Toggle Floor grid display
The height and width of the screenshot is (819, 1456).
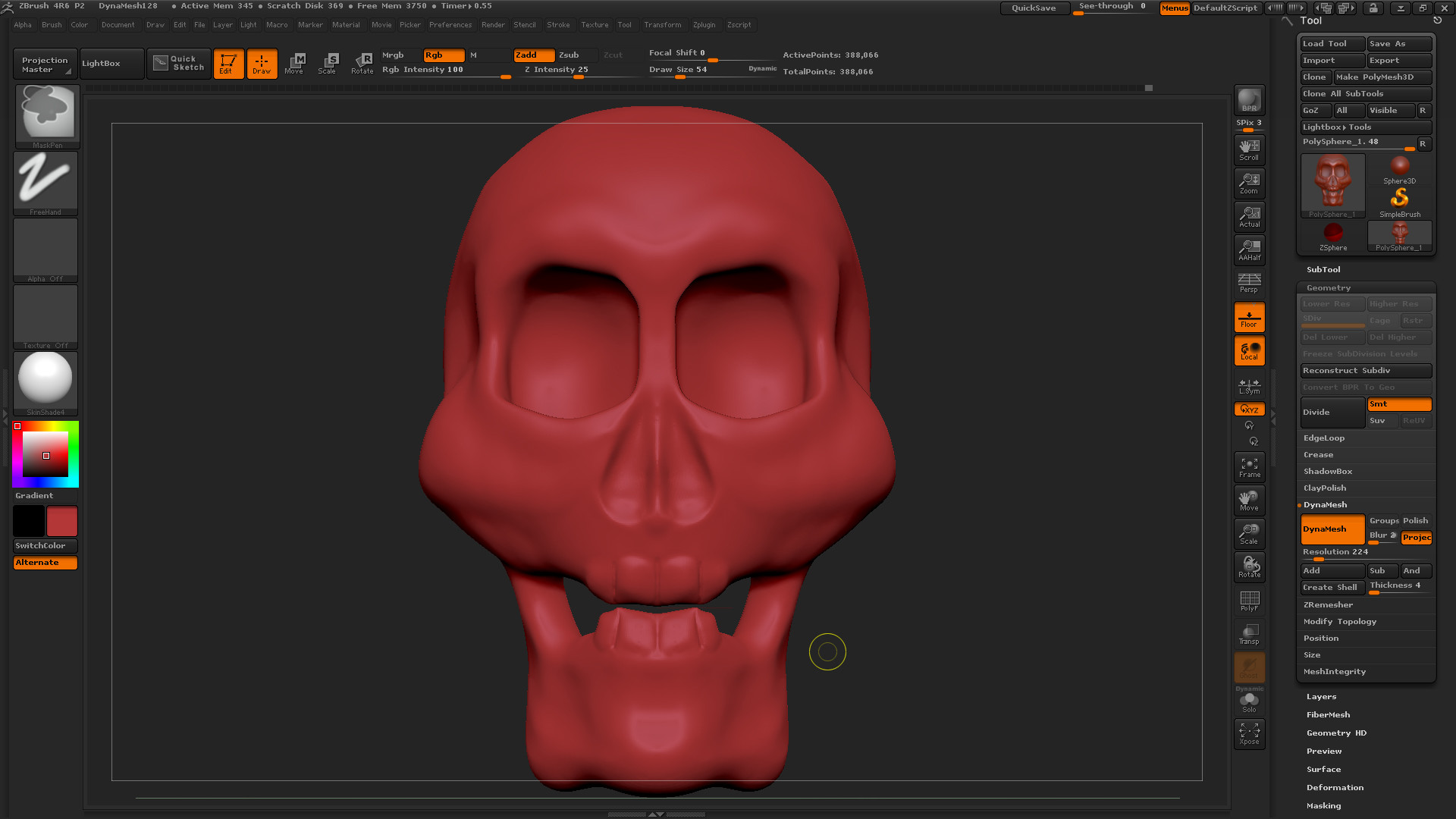(x=1249, y=316)
